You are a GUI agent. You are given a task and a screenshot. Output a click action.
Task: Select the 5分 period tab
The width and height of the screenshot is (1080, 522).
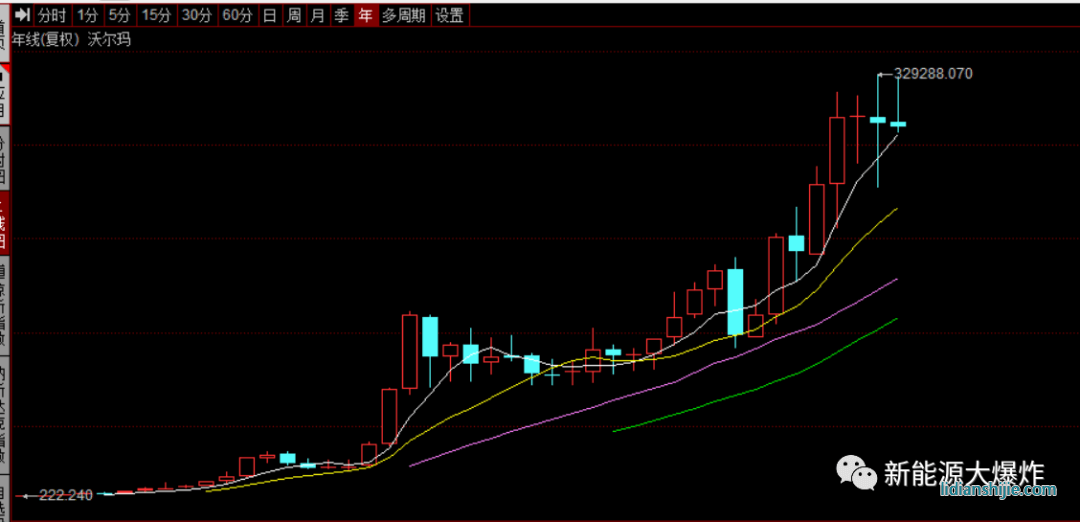click(120, 15)
